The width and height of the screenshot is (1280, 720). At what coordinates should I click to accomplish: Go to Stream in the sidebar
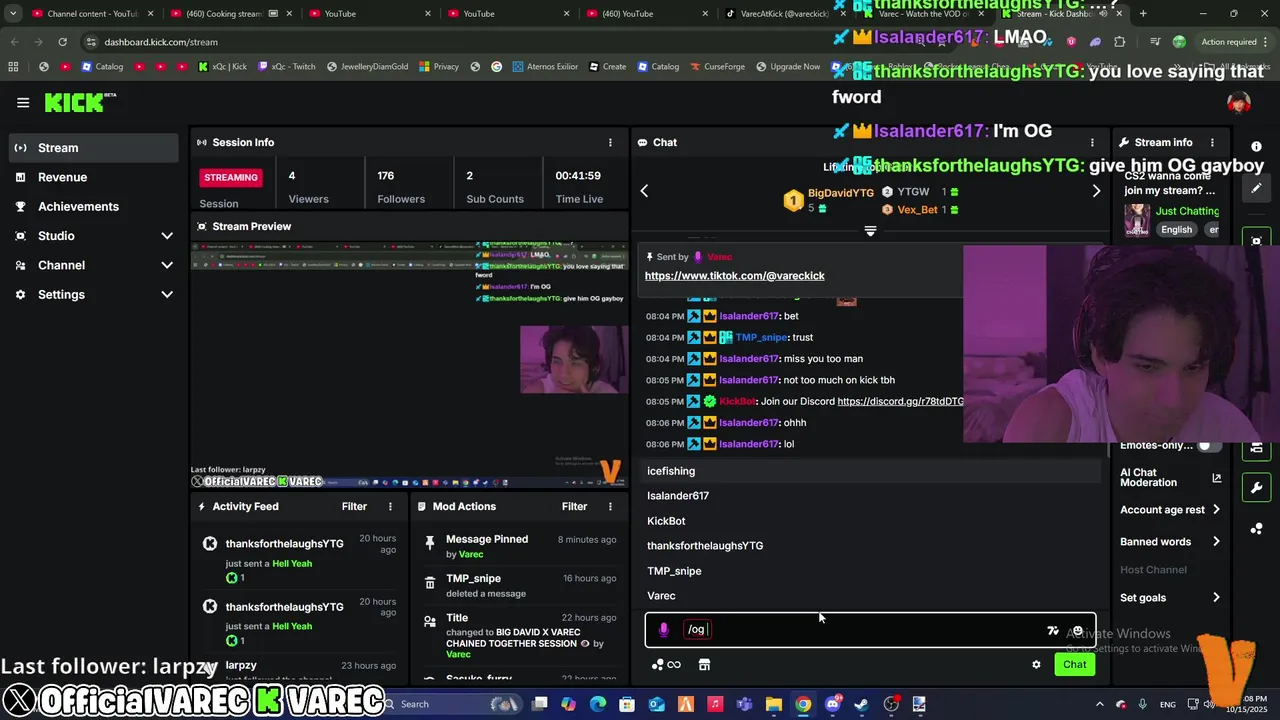point(94,148)
